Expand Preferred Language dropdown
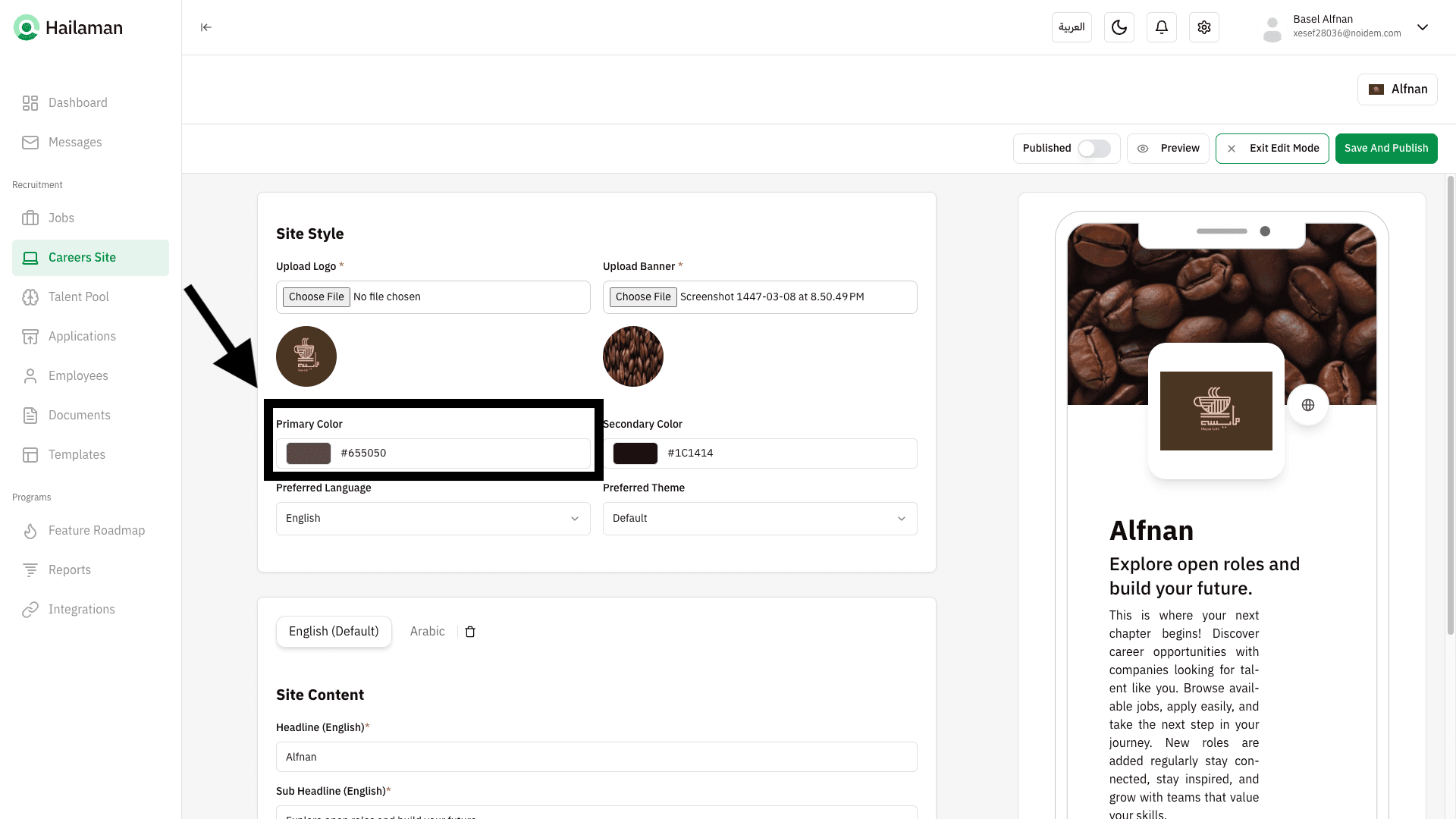Screen dimensions: 1456x819 tap(433, 519)
